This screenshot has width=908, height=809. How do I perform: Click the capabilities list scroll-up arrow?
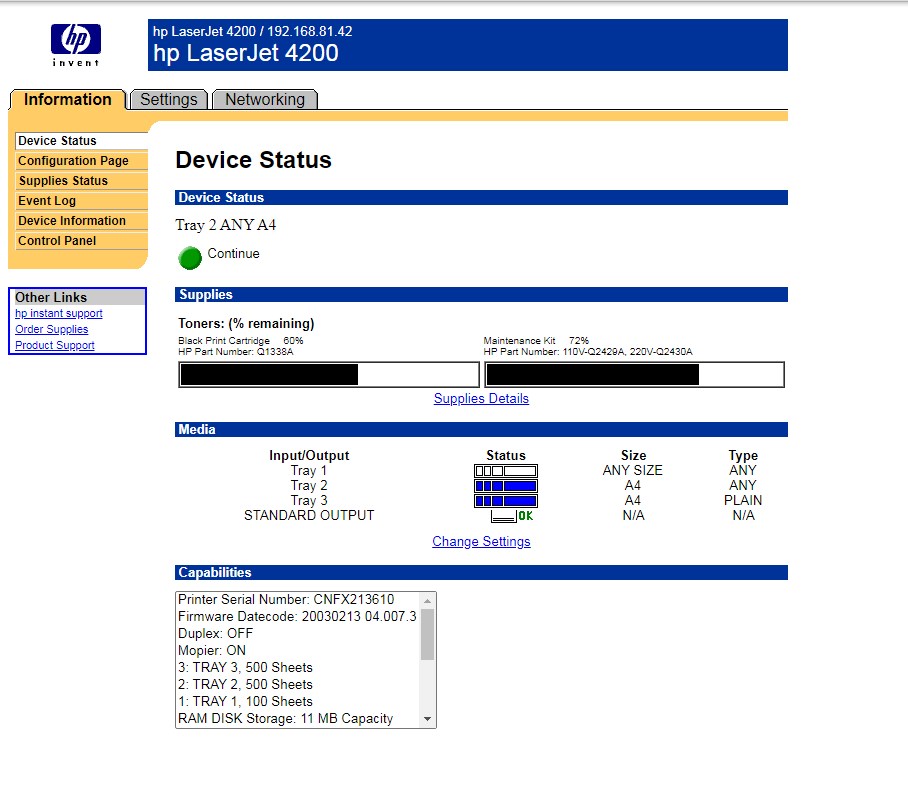(427, 601)
